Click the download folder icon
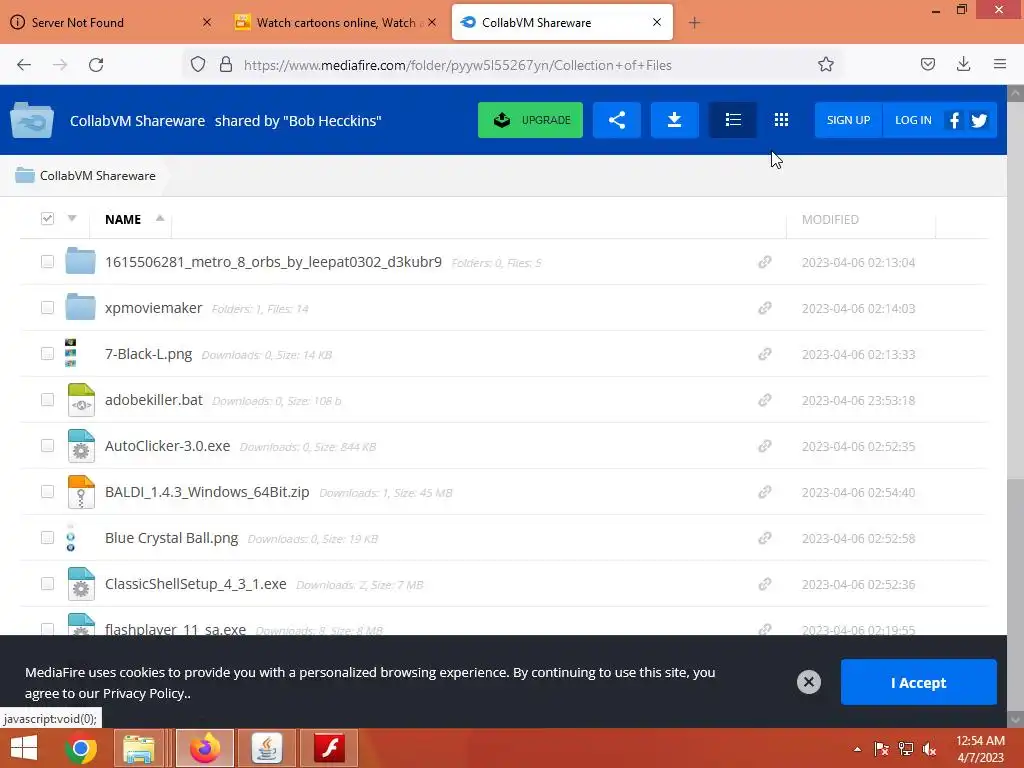 675,120
